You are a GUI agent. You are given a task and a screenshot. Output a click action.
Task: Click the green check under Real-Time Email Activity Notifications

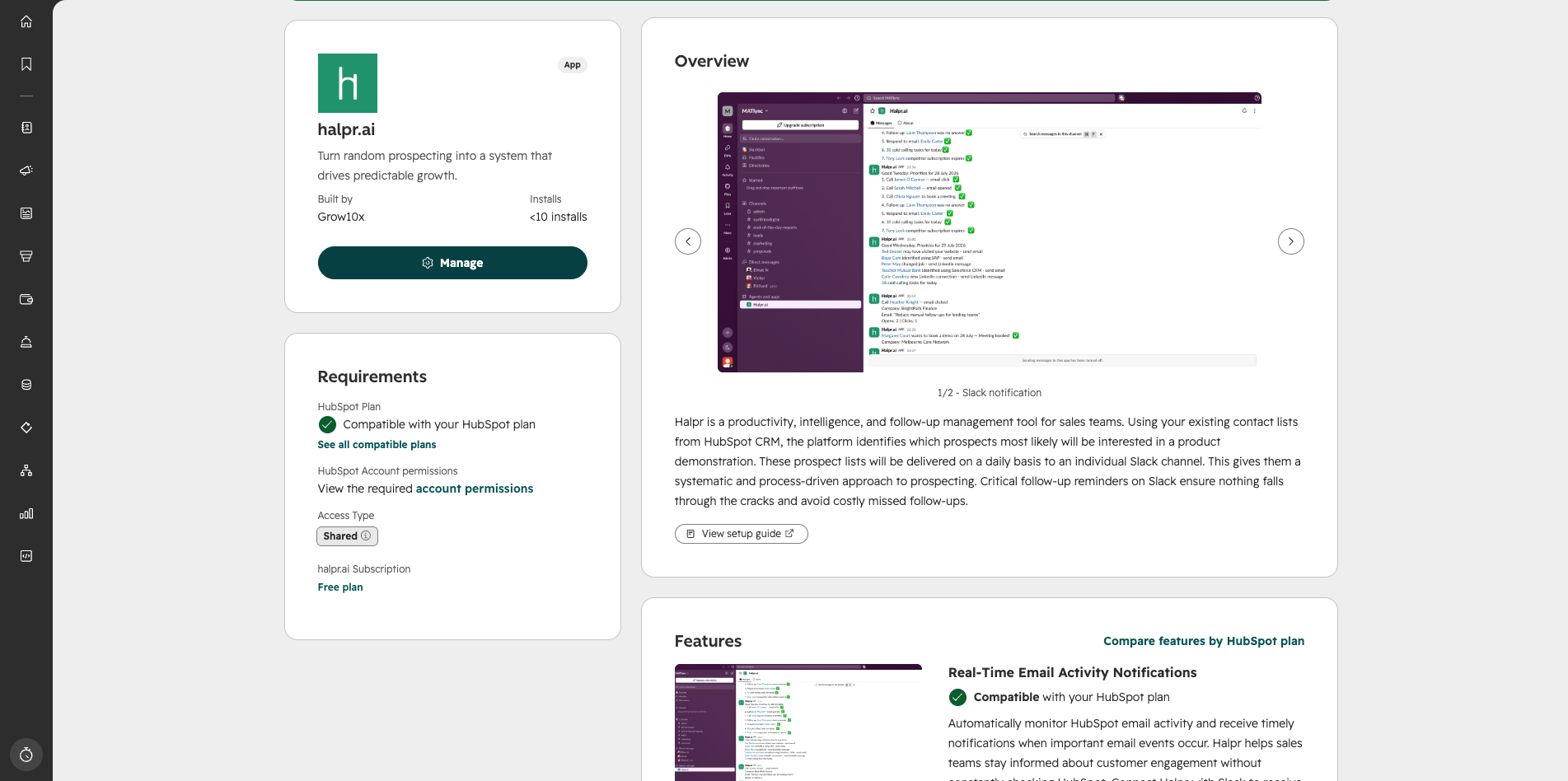[x=957, y=697]
